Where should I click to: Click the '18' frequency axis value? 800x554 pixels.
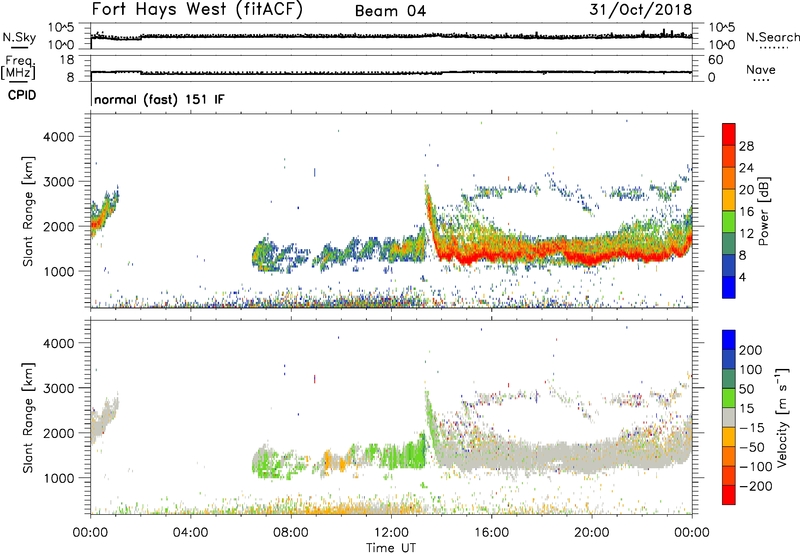(67, 60)
